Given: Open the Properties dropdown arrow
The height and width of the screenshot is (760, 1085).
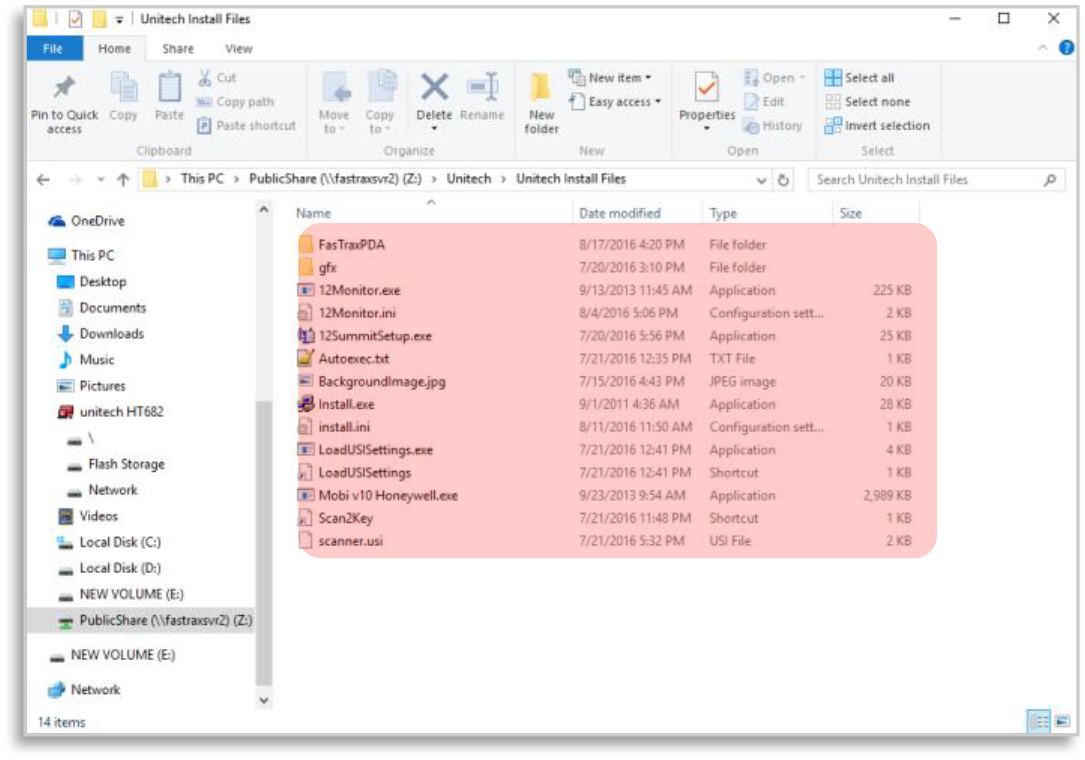Looking at the screenshot, I should (x=706, y=129).
